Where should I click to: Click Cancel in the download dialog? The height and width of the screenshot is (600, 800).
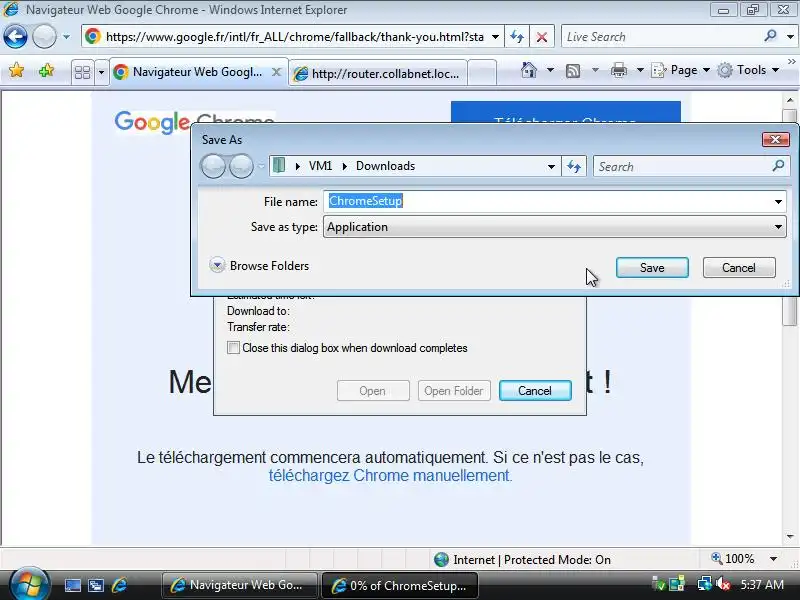tap(535, 390)
